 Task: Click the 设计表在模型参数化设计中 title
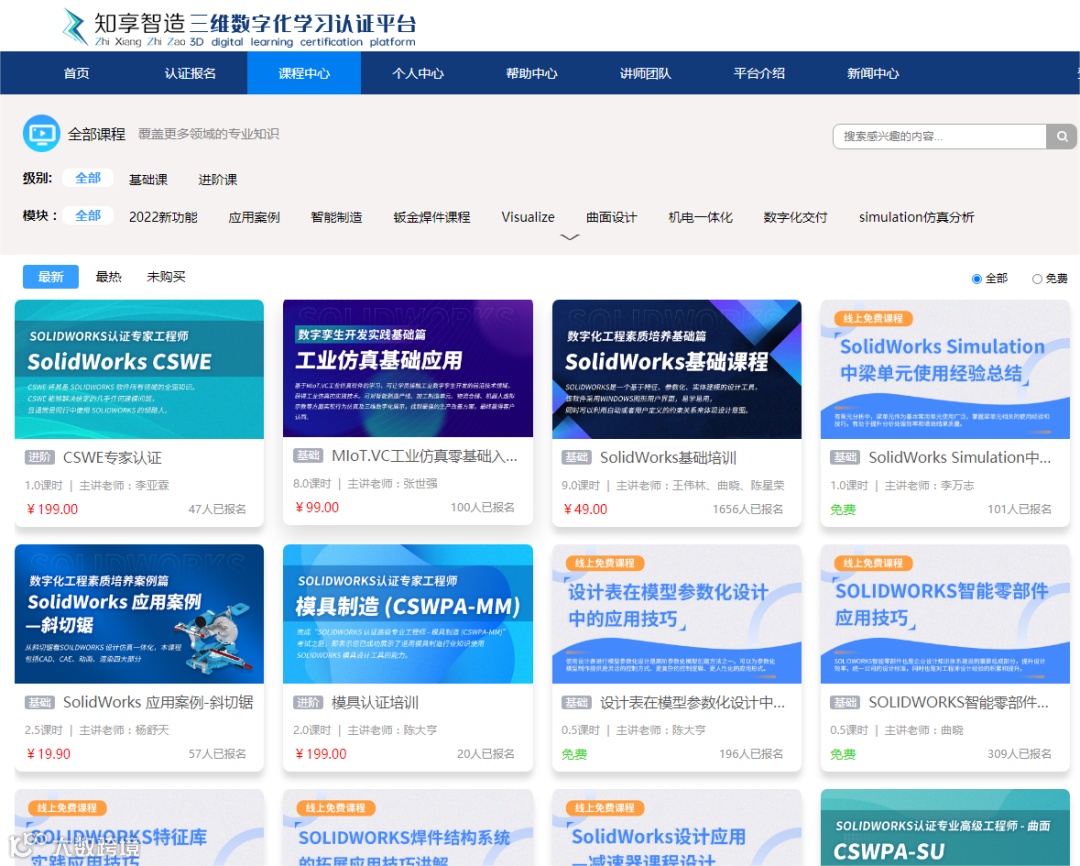[692, 702]
